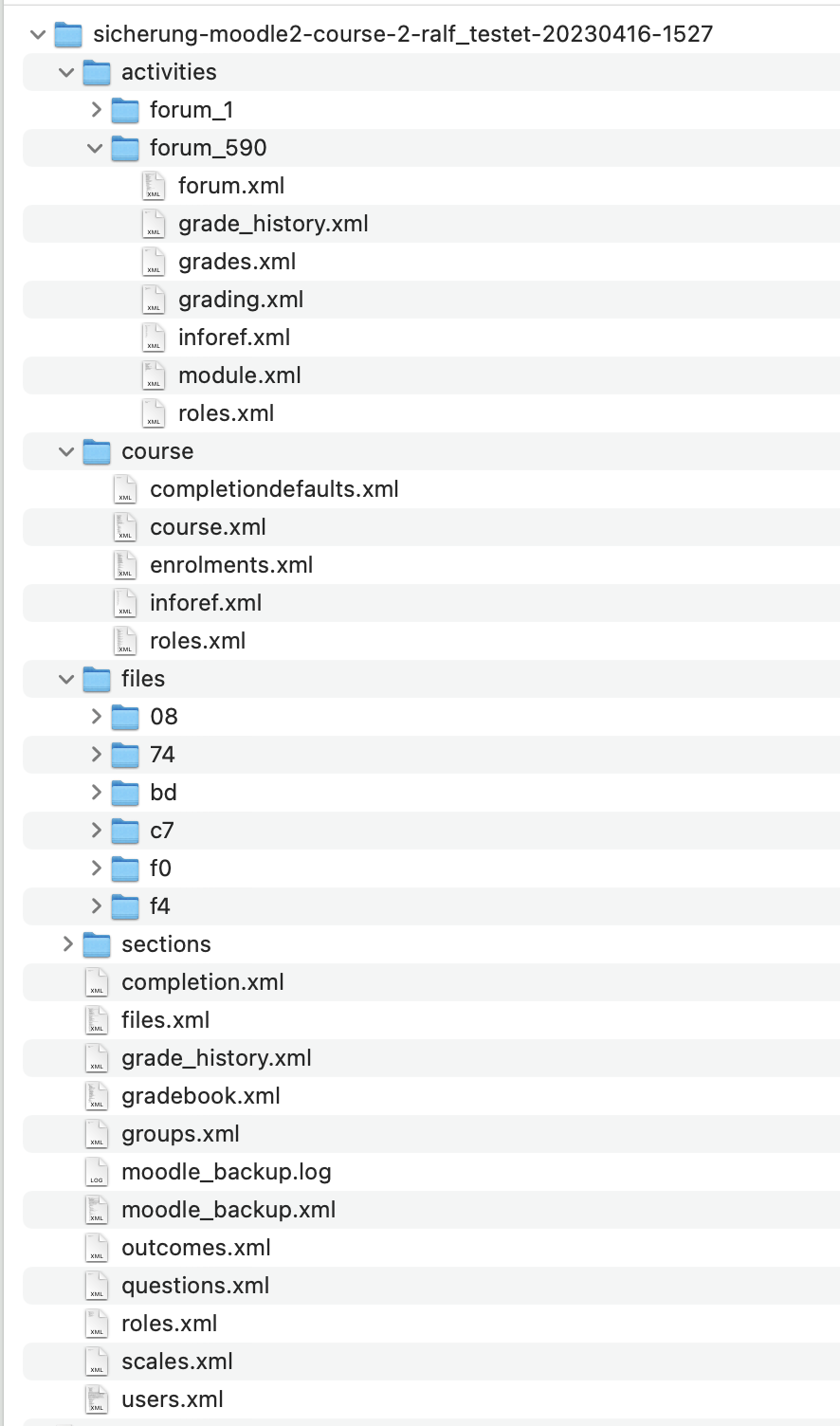Screen dimensions: 840x1426
Task: Select roles.xml inside forum_590
Action: point(227,413)
